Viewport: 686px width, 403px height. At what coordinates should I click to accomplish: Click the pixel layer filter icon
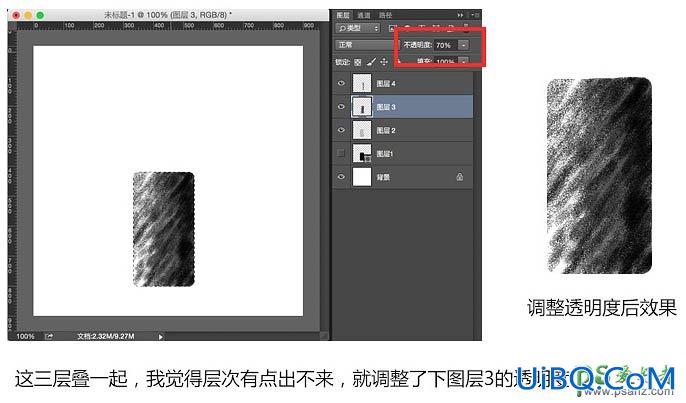point(392,28)
